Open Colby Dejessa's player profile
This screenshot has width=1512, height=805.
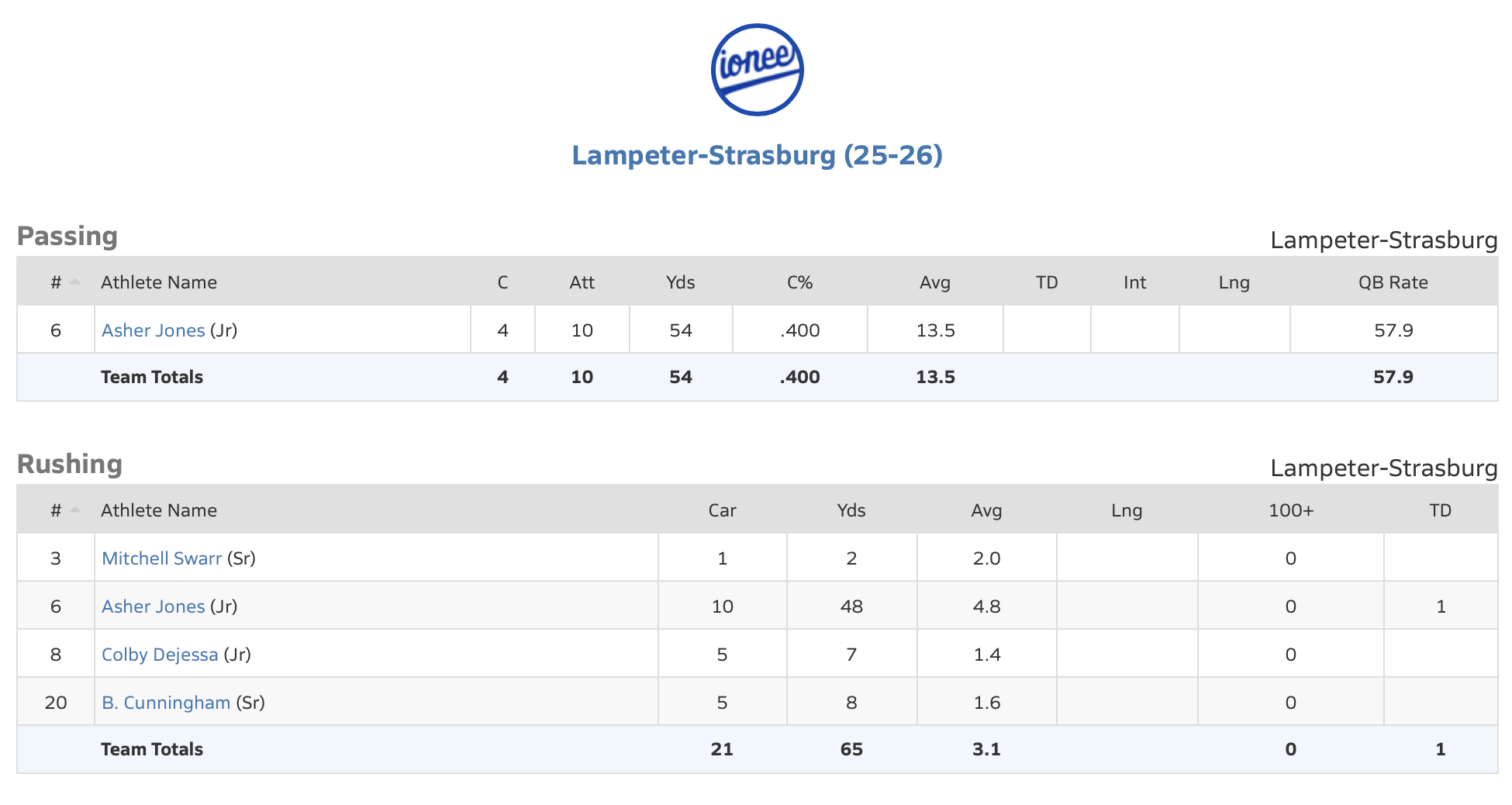(x=160, y=655)
